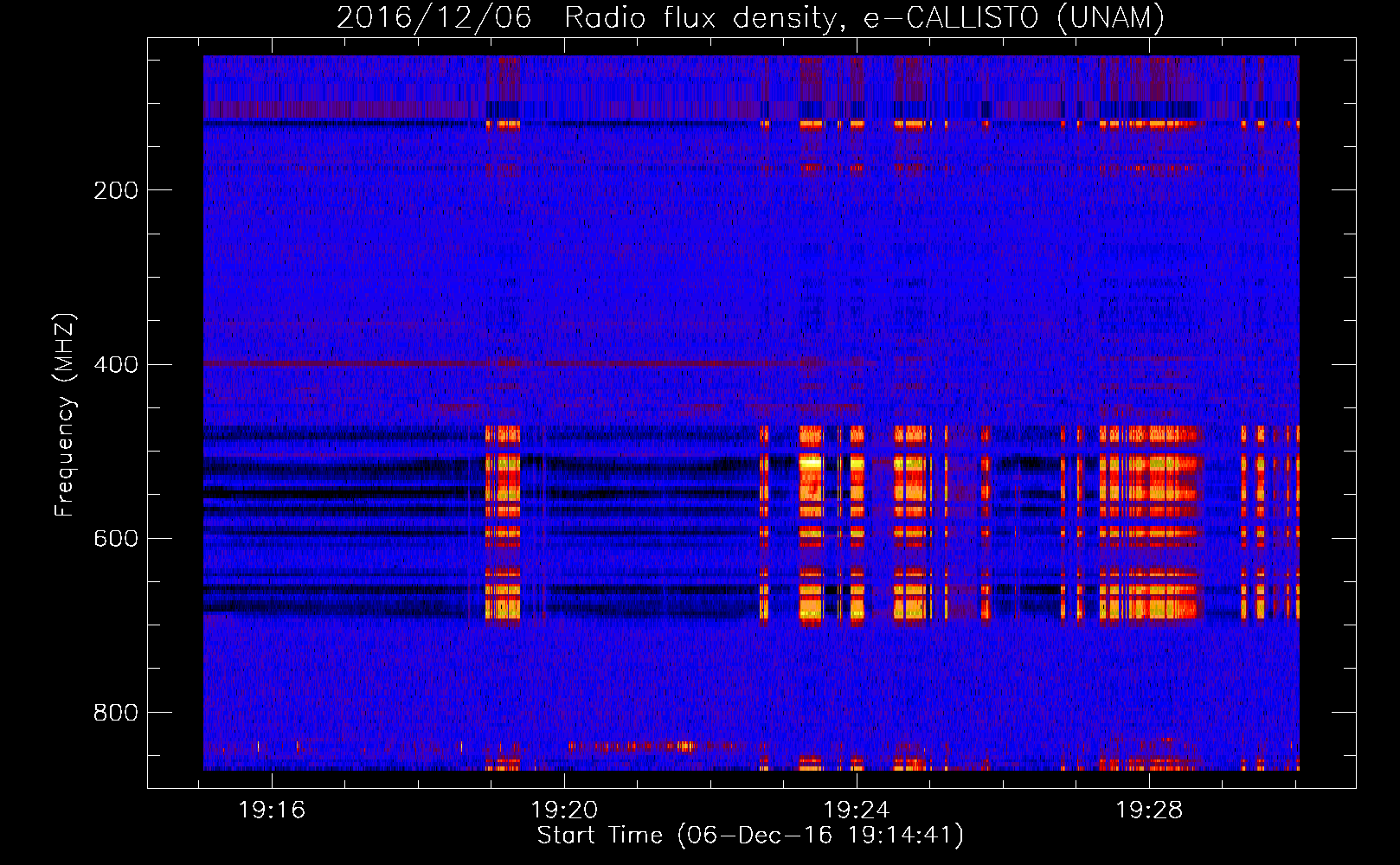The width and height of the screenshot is (1400, 865).
Task: Click the 19:24 time tick label
Action: (857, 811)
